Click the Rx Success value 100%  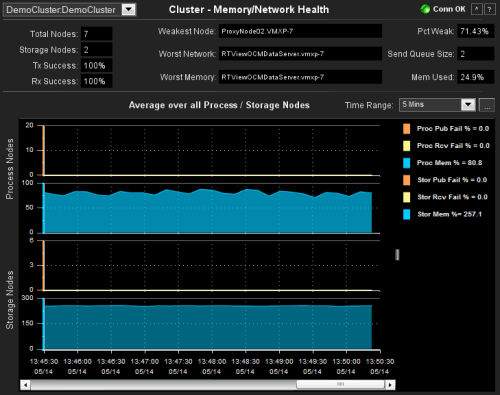click(96, 81)
